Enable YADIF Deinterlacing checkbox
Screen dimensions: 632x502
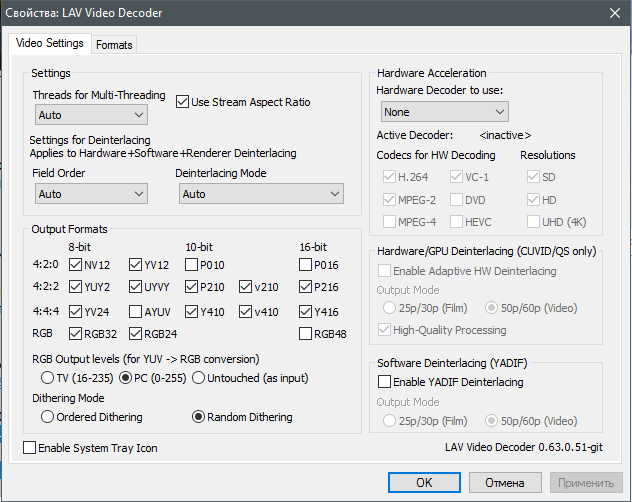coord(384,382)
